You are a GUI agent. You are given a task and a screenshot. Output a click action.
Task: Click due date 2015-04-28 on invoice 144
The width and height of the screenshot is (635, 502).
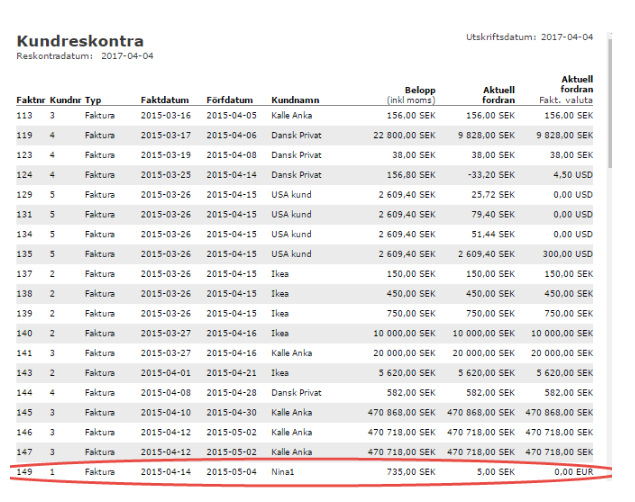232,391
